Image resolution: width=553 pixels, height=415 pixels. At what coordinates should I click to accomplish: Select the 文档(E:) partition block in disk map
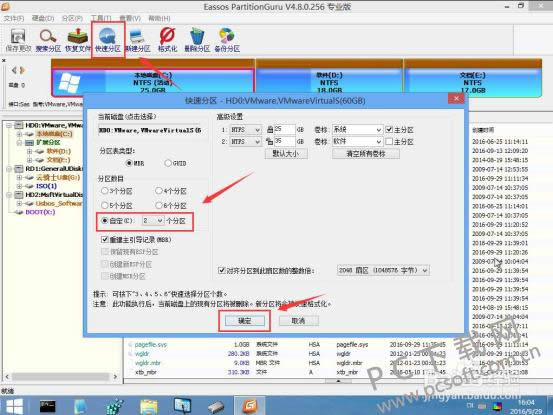[x=473, y=82]
